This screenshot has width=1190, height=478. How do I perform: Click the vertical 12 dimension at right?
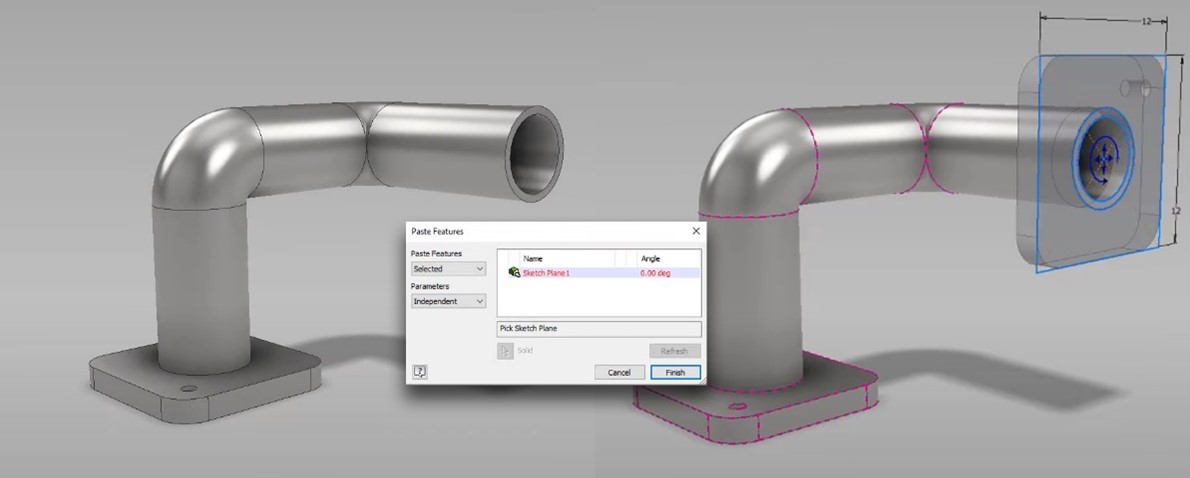[1176, 209]
